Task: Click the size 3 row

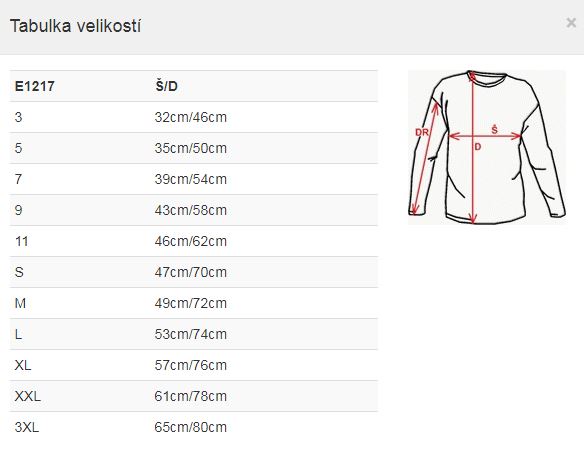Action: tap(193, 117)
